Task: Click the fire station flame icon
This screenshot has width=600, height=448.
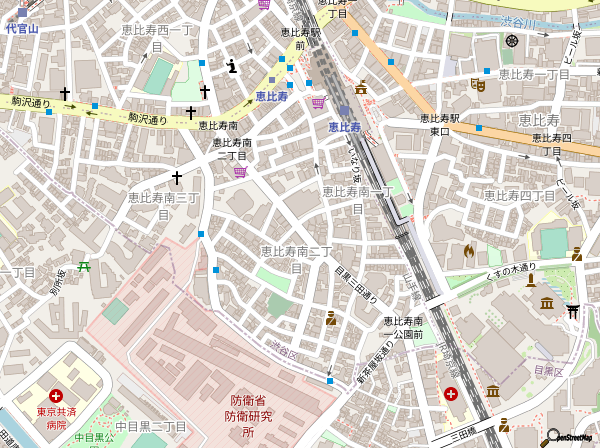Action: pyautogui.click(x=467, y=251)
